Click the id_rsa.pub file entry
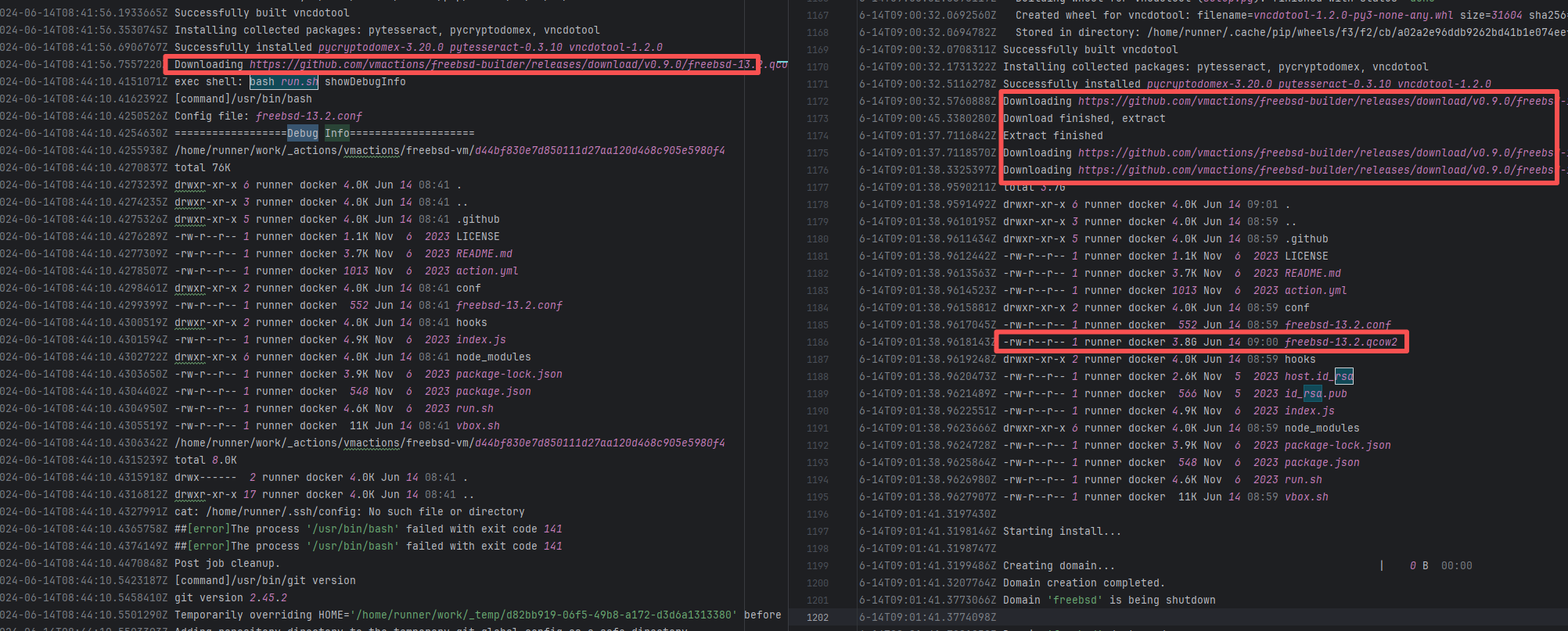 [x=1315, y=394]
